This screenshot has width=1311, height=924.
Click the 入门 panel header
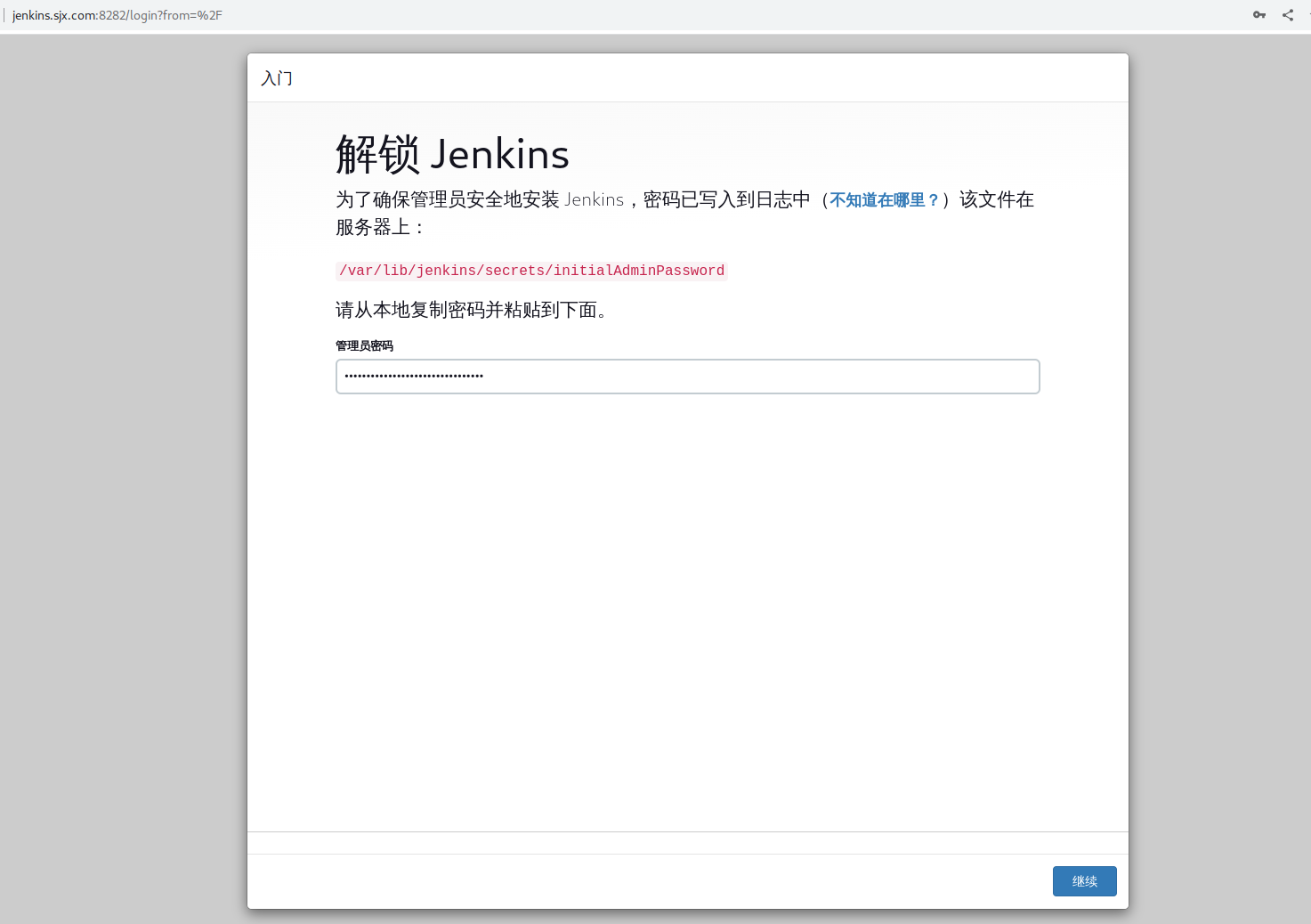pyautogui.click(x=277, y=78)
